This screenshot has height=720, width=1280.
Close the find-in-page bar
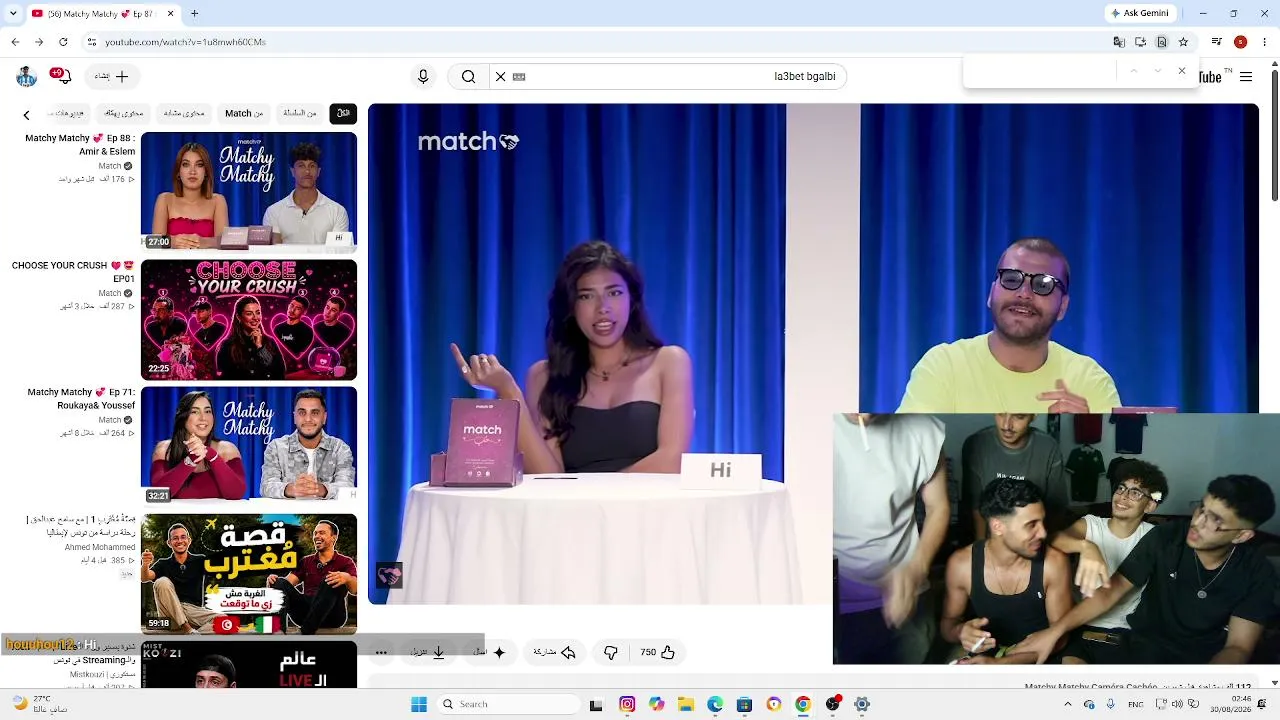click(1182, 71)
